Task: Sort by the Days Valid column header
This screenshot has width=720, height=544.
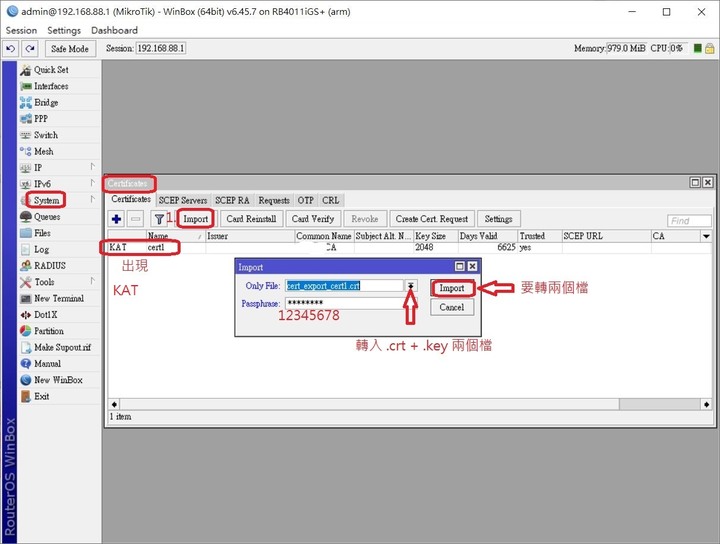Action: tap(488, 236)
